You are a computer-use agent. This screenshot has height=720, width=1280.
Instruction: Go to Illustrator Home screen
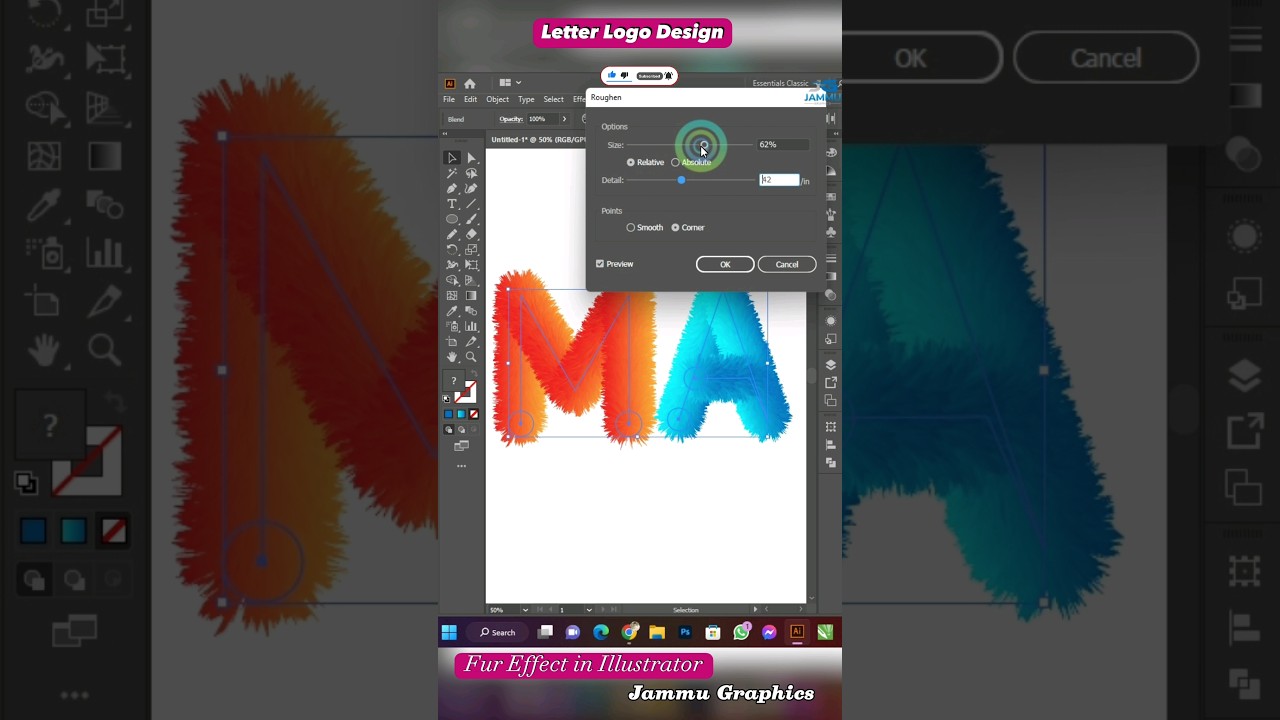(470, 83)
